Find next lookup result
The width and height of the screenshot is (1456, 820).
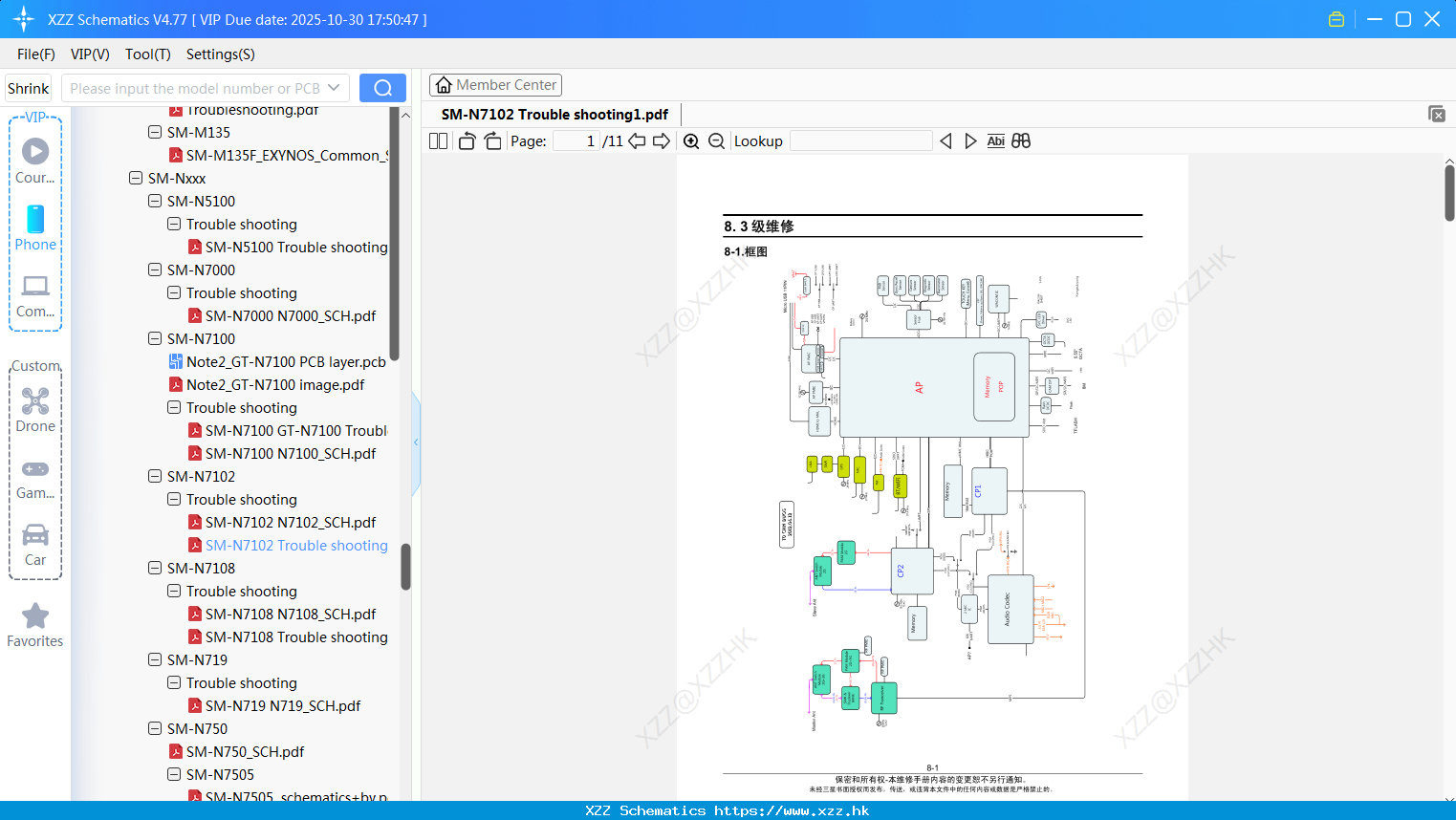click(970, 140)
